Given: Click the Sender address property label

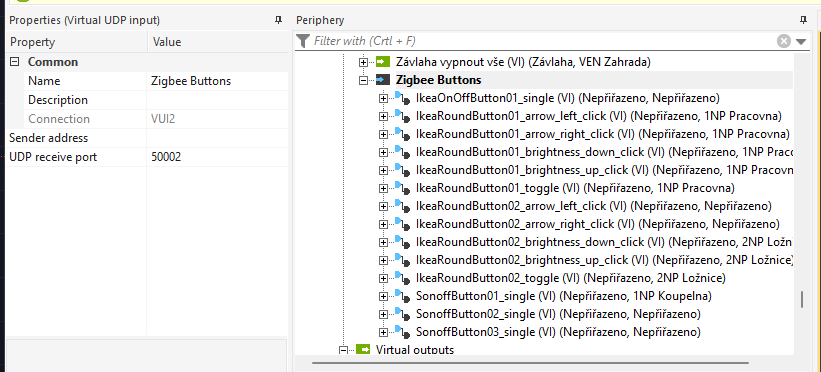Looking at the screenshot, I should pos(49,138).
